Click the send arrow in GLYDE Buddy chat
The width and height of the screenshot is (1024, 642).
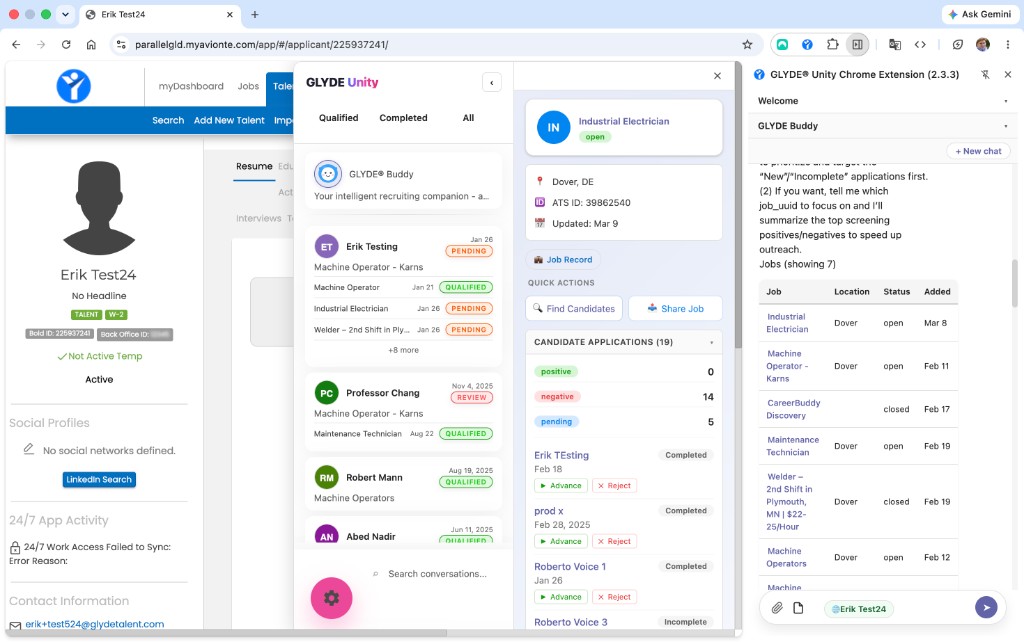click(986, 607)
